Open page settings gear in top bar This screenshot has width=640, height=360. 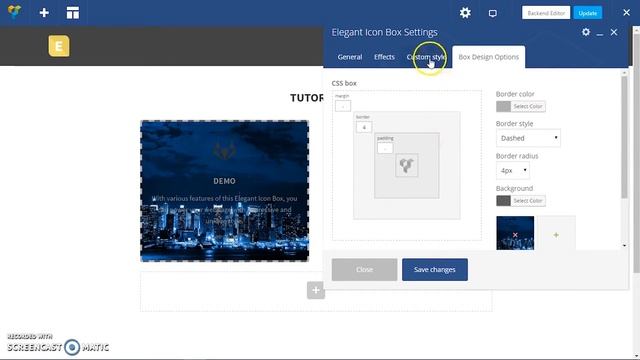pyautogui.click(x=465, y=13)
